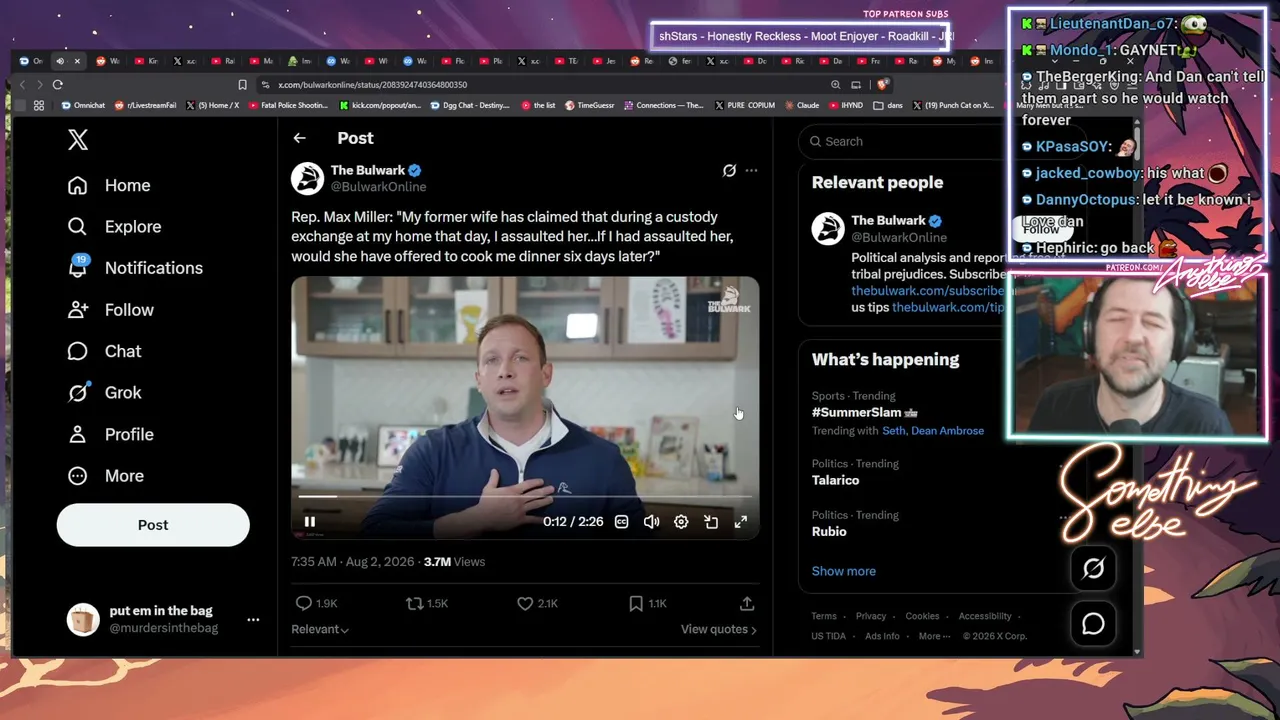Open the floating Grok button
The height and width of the screenshot is (720, 1280).
[1093, 569]
